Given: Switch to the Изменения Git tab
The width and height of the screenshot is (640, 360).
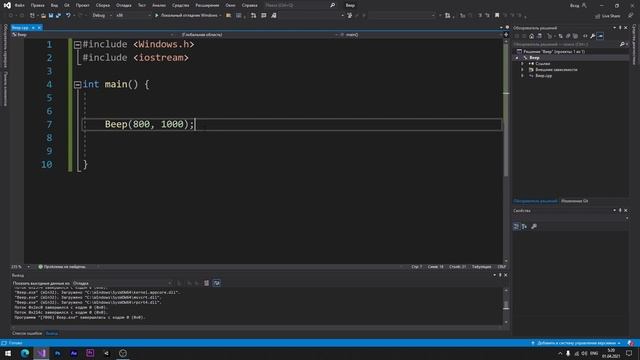Looking at the screenshot, I should (575, 201).
